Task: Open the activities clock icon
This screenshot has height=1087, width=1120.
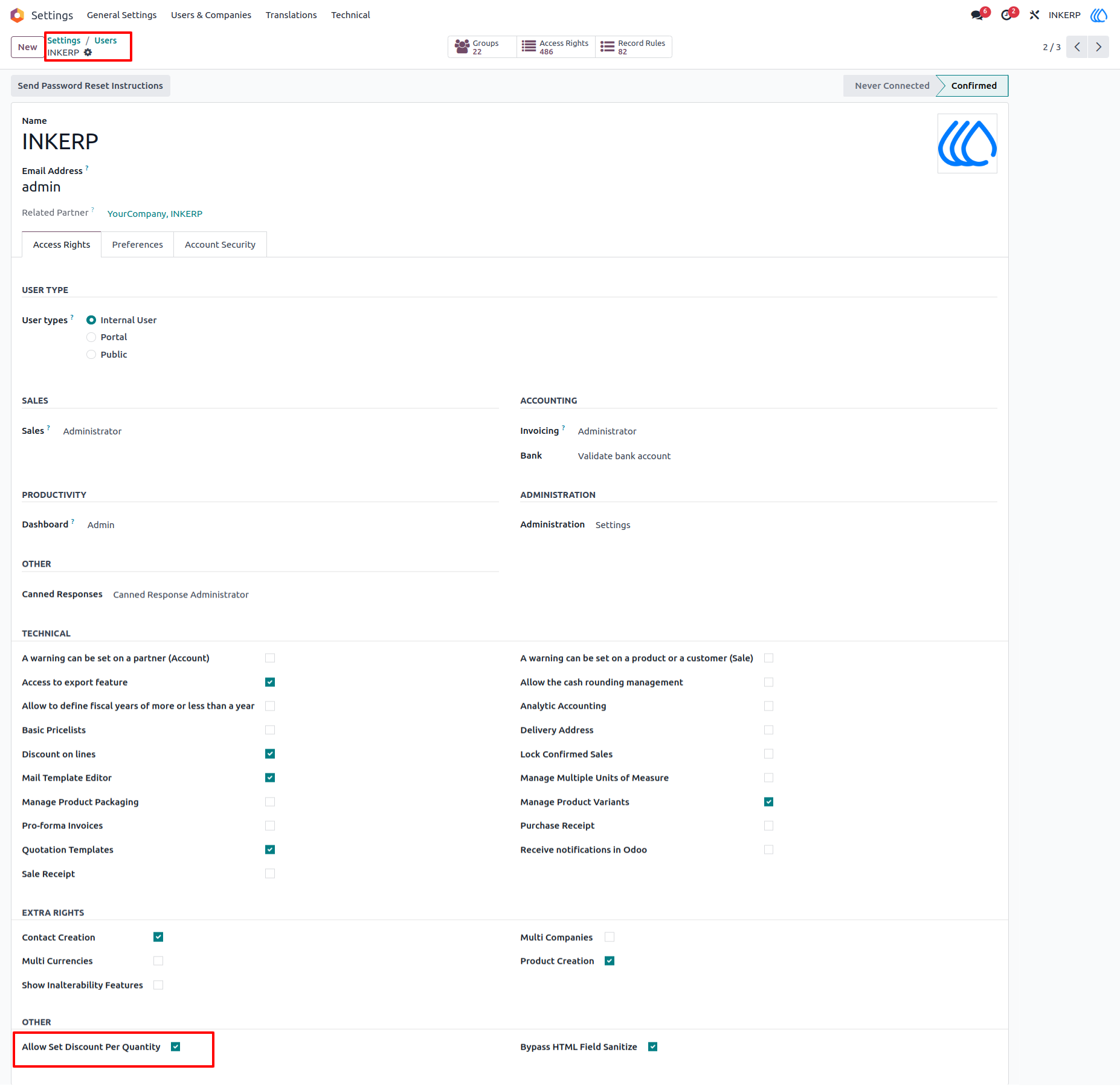Action: click(1006, 15)
